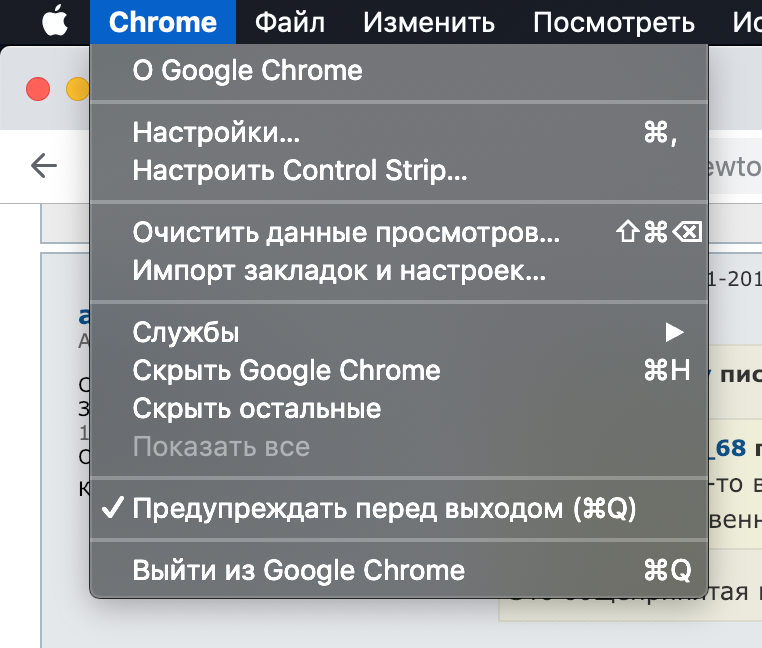Click the red close window dot
The width and height of the screenshot is (762, 648).
[38, 89]
